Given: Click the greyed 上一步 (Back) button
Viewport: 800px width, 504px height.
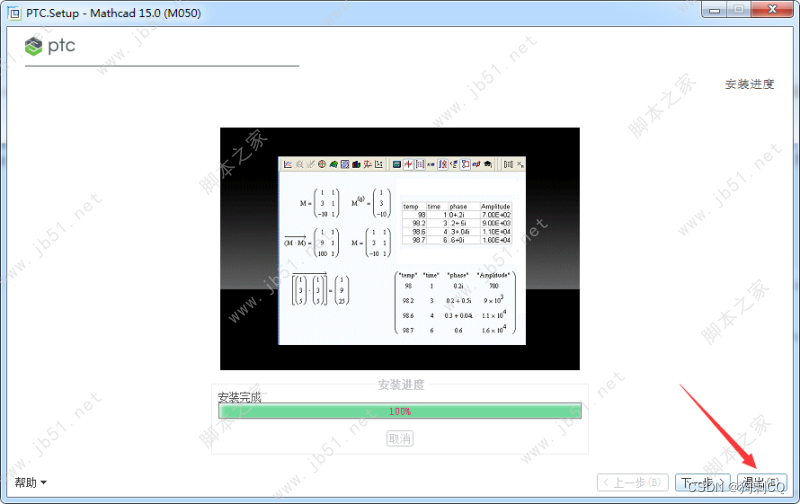Looking at the screenshot, I should (x=633, y=482).
